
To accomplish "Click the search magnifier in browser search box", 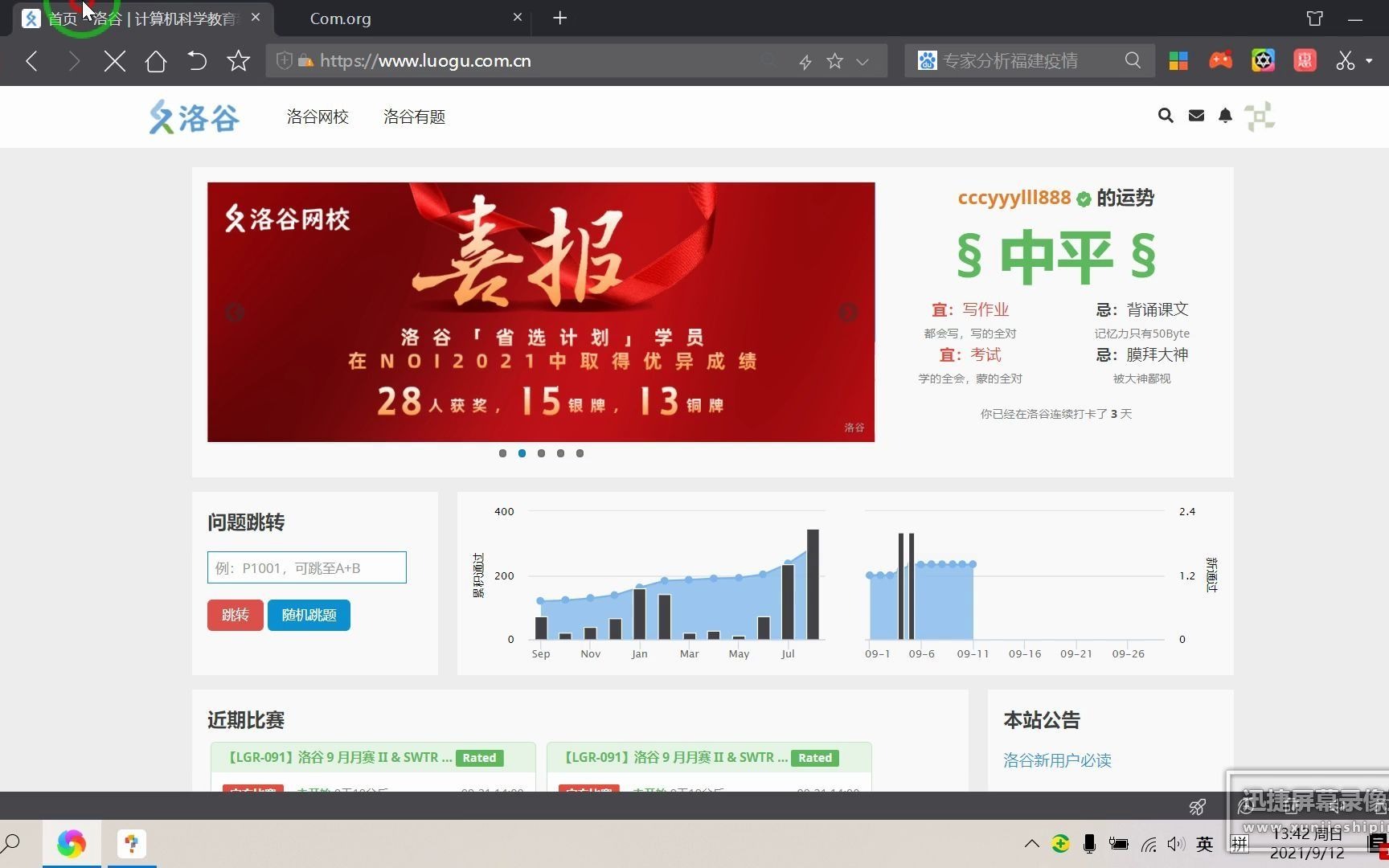I will [x=1133, y=60].
